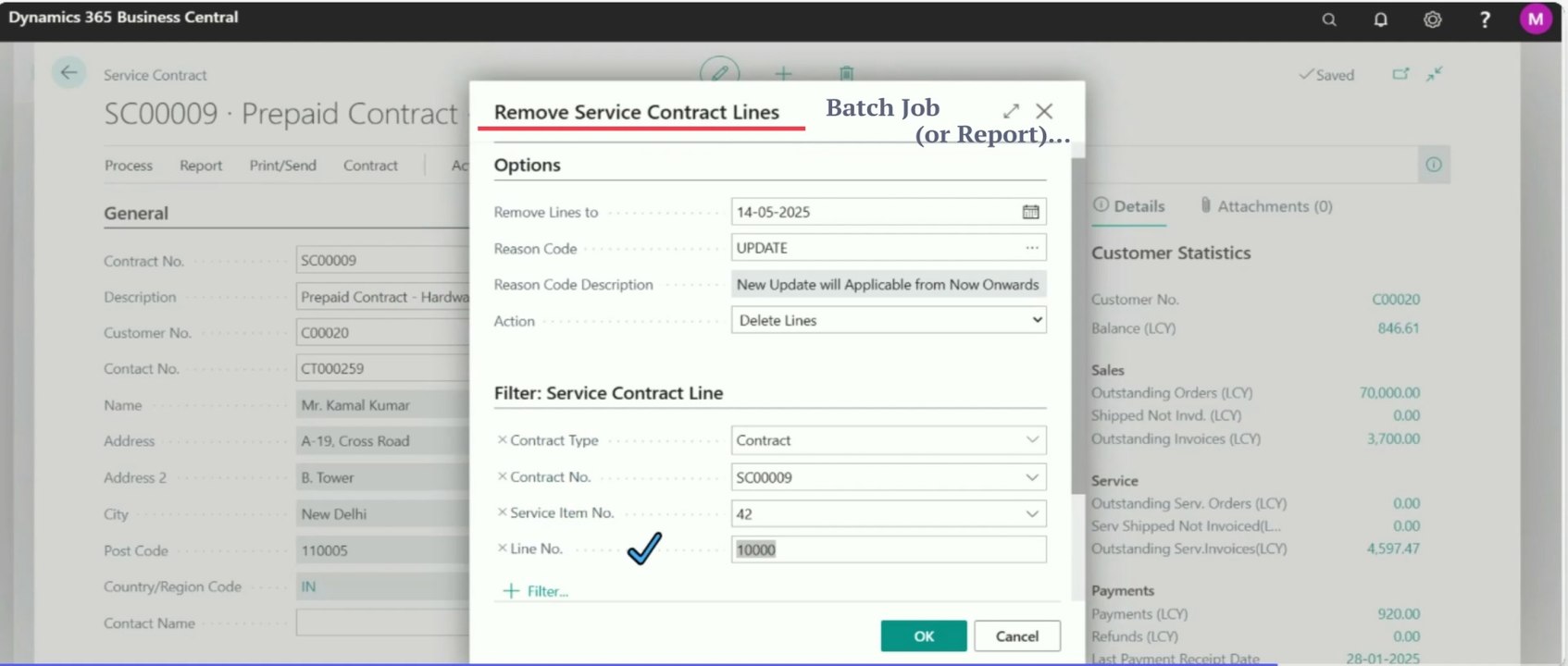
Task: Click the Contract No. field on page
Action: point(382,261)
